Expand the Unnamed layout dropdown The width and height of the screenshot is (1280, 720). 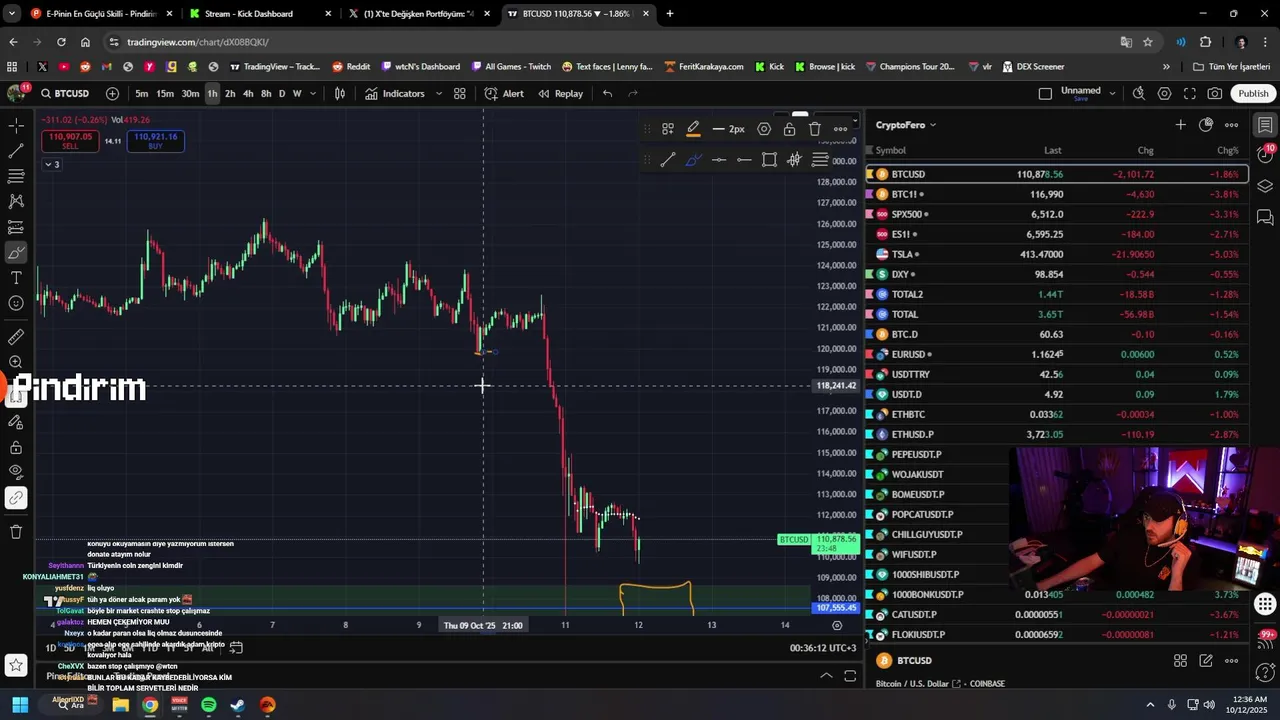tap(1112, 93)
